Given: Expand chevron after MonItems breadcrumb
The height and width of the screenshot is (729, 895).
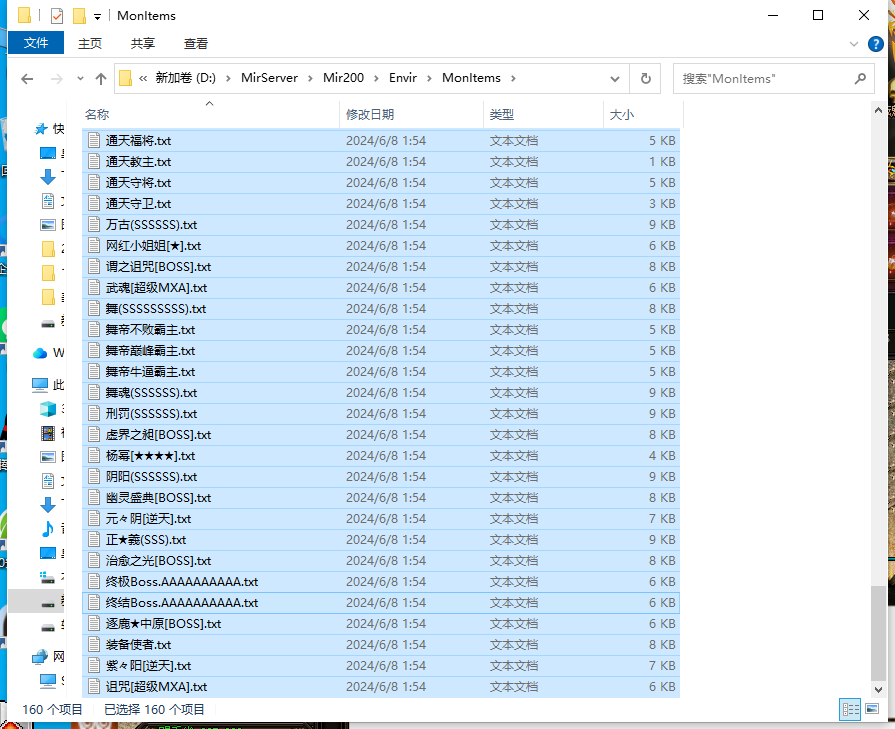Looking at the screenshot, I should coord(513,78).
